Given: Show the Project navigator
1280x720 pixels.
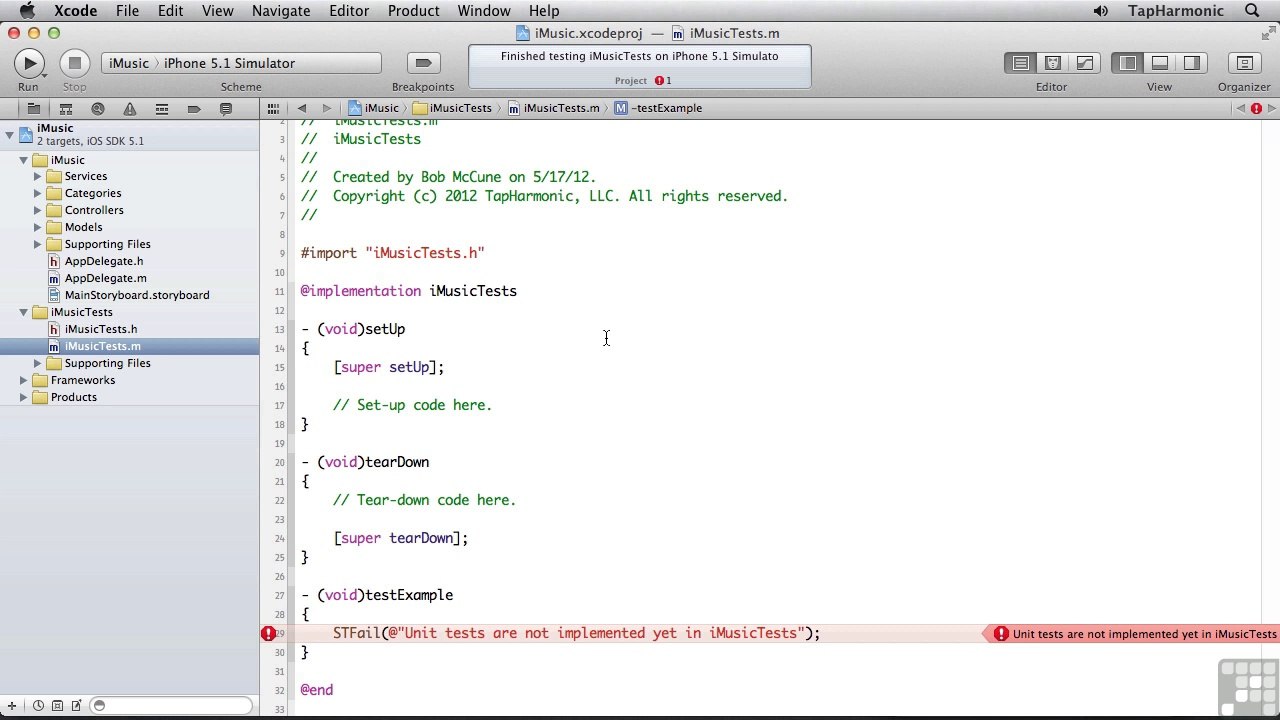Looking at the screenshot, I should tap(33, 108).
